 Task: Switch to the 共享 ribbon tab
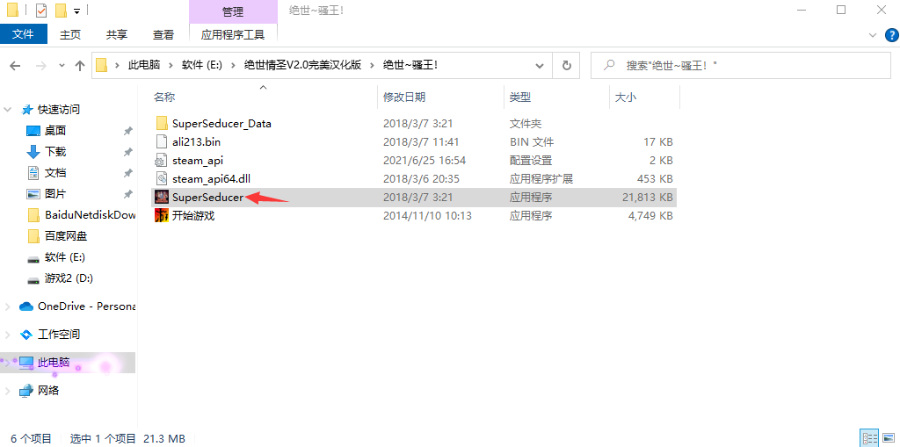coord(117,35)
